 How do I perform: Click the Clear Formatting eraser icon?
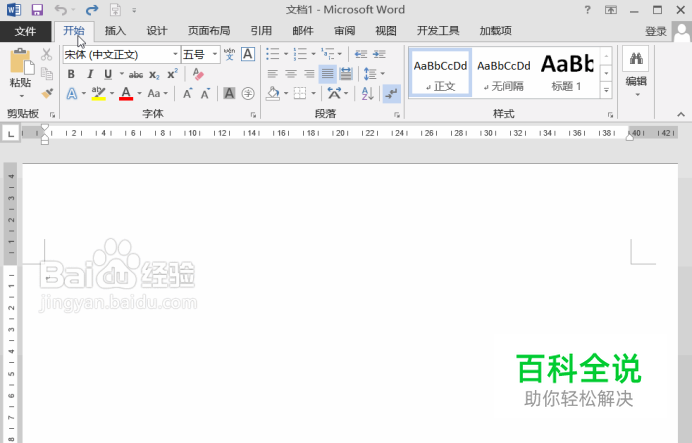(198, 74)
